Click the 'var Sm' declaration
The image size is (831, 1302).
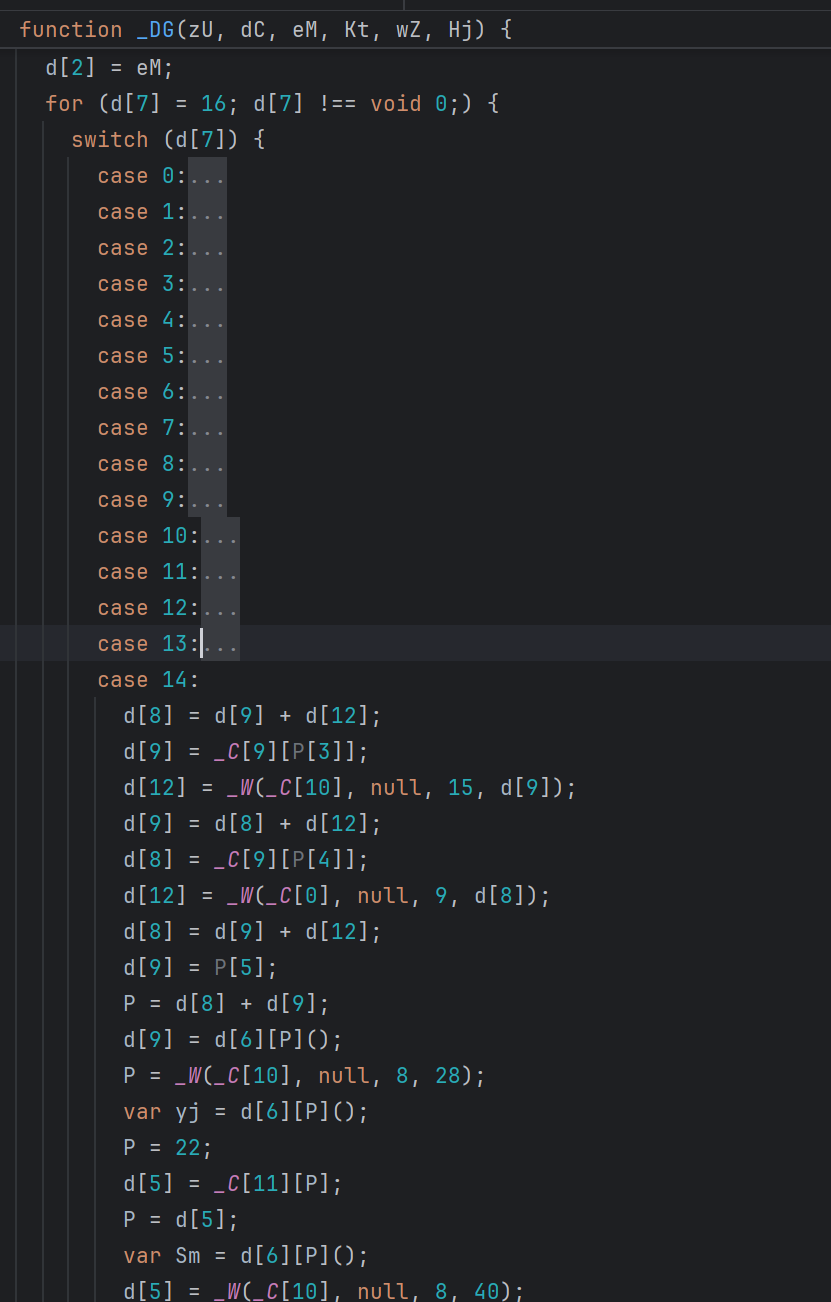tap(246, 1256)
